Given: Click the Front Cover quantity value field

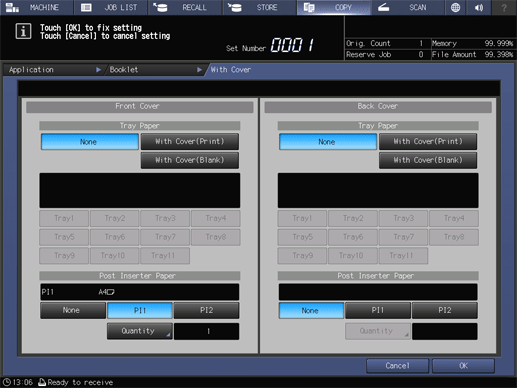Looking at the screenshot, I should click(206, 331).
